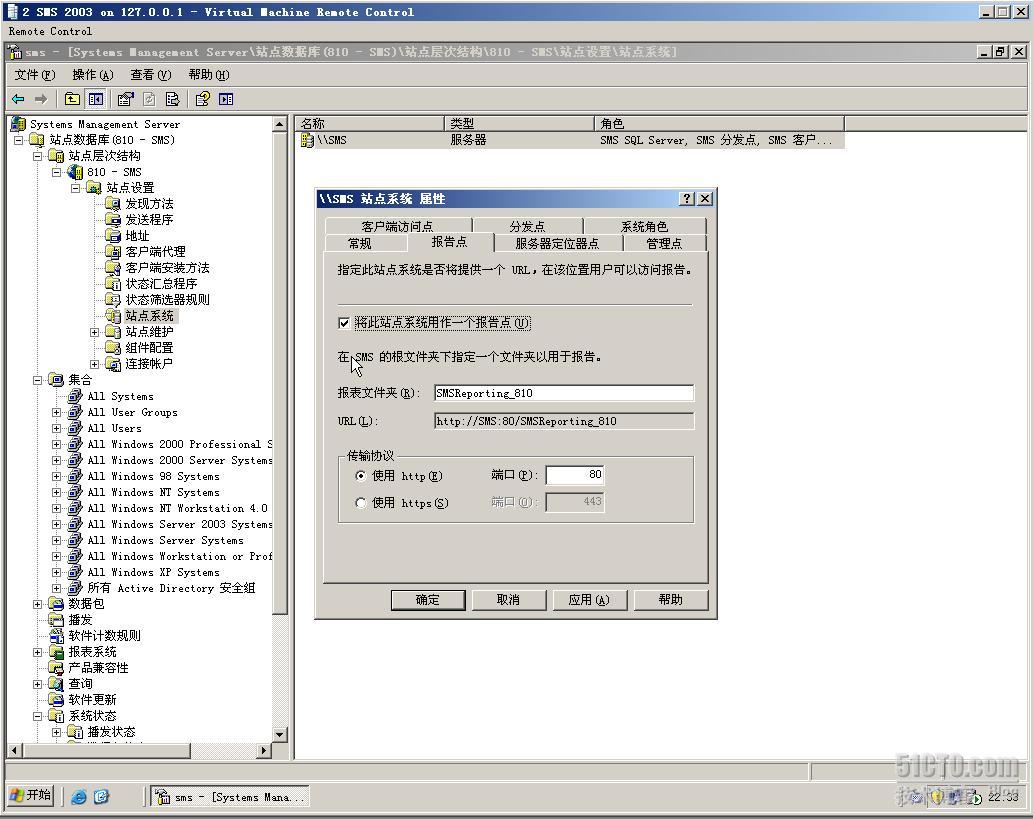Expand the 报表系统 node

point(38,652)
